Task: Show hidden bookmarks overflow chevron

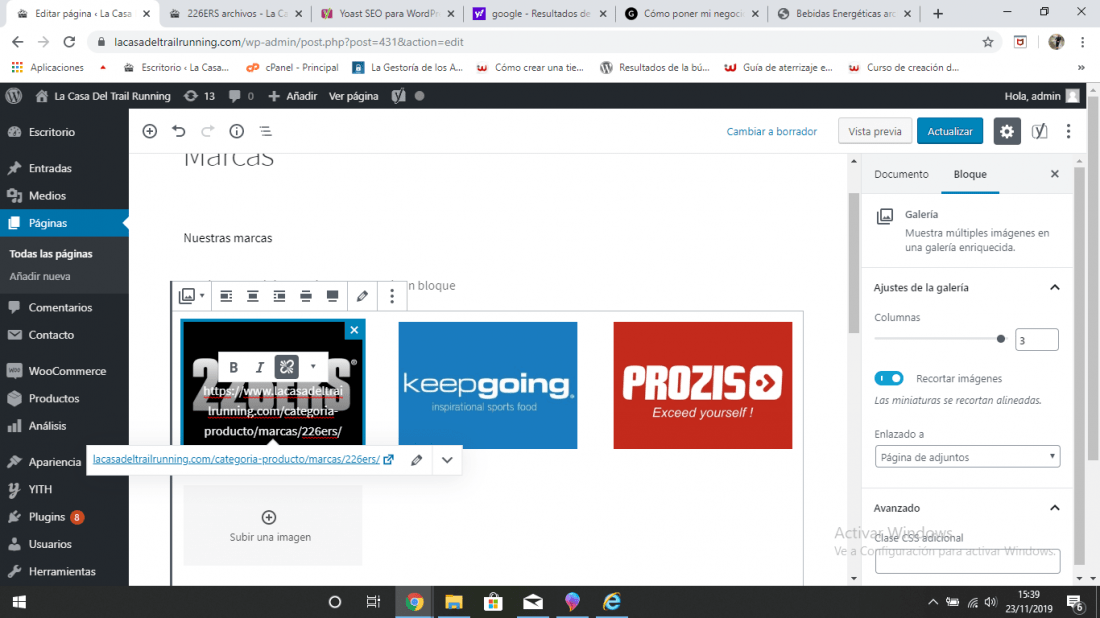Action: pos(1081,67)
